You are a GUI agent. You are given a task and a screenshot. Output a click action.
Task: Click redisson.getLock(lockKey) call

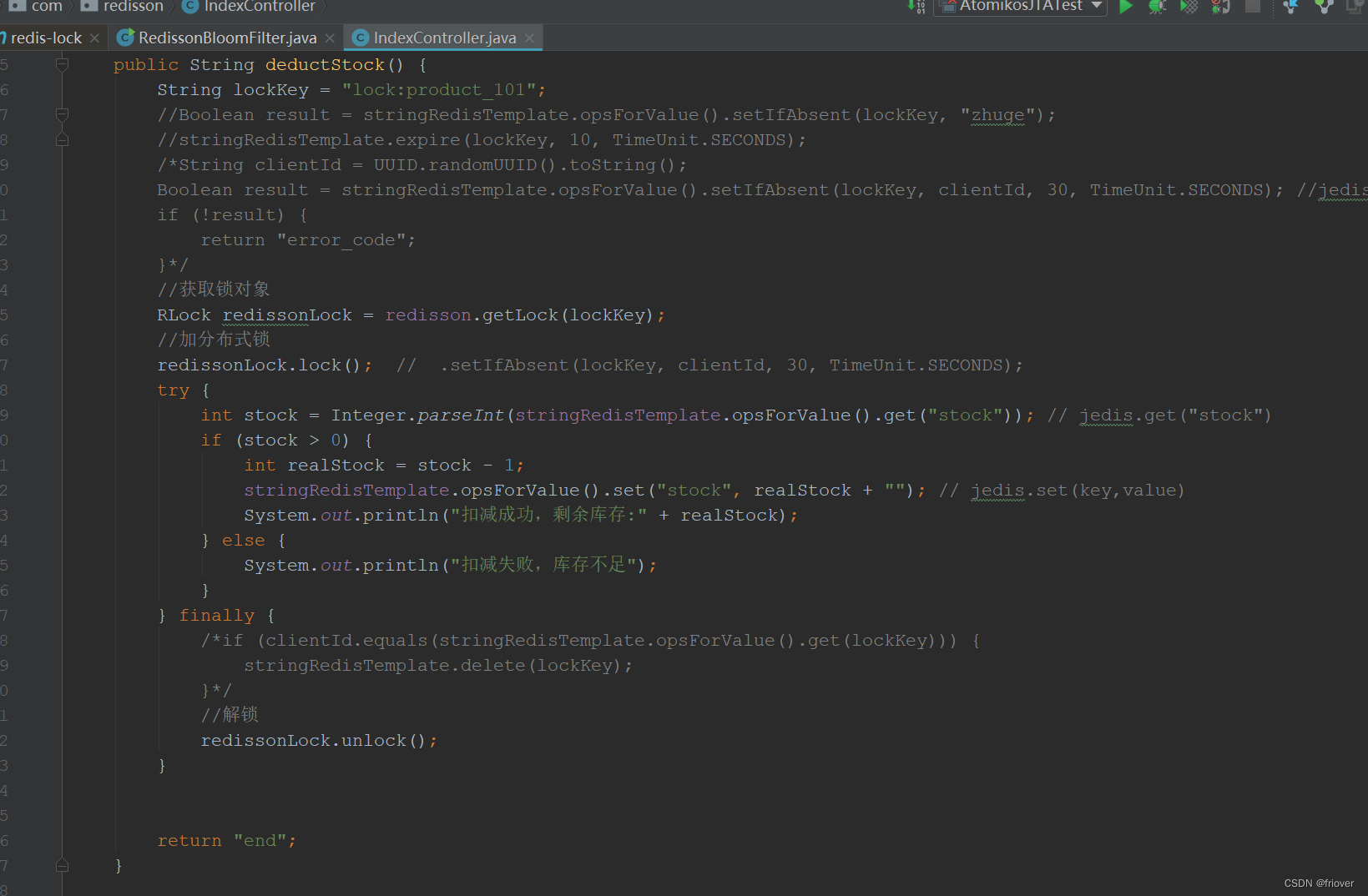(519, 315)
